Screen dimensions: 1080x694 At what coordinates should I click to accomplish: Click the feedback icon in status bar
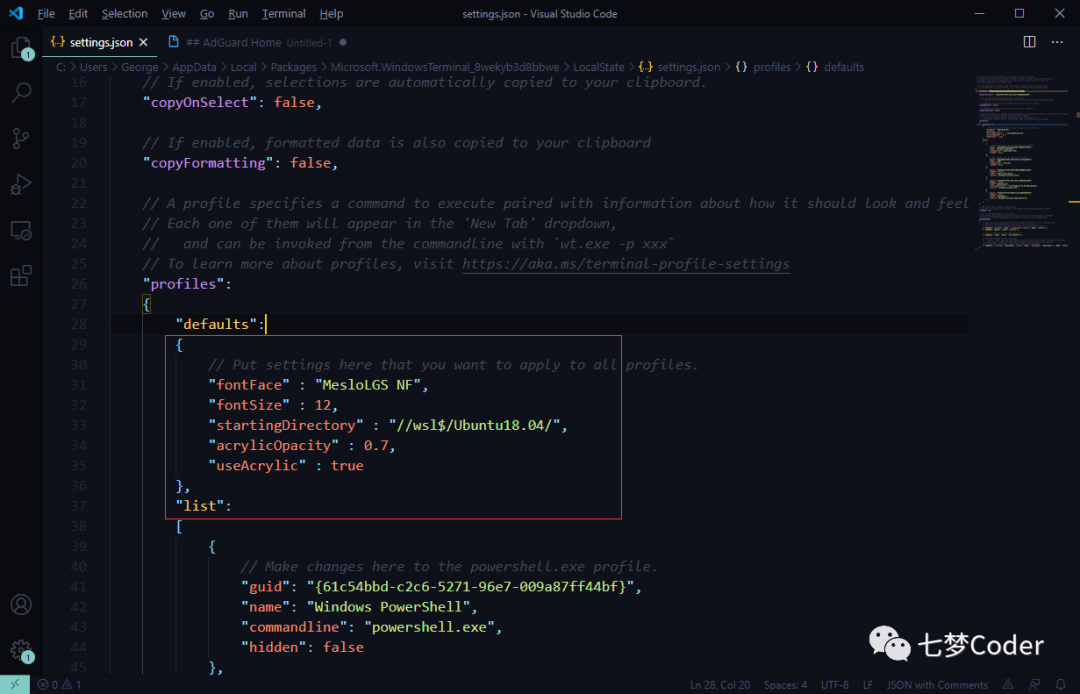coord(1035,685)
